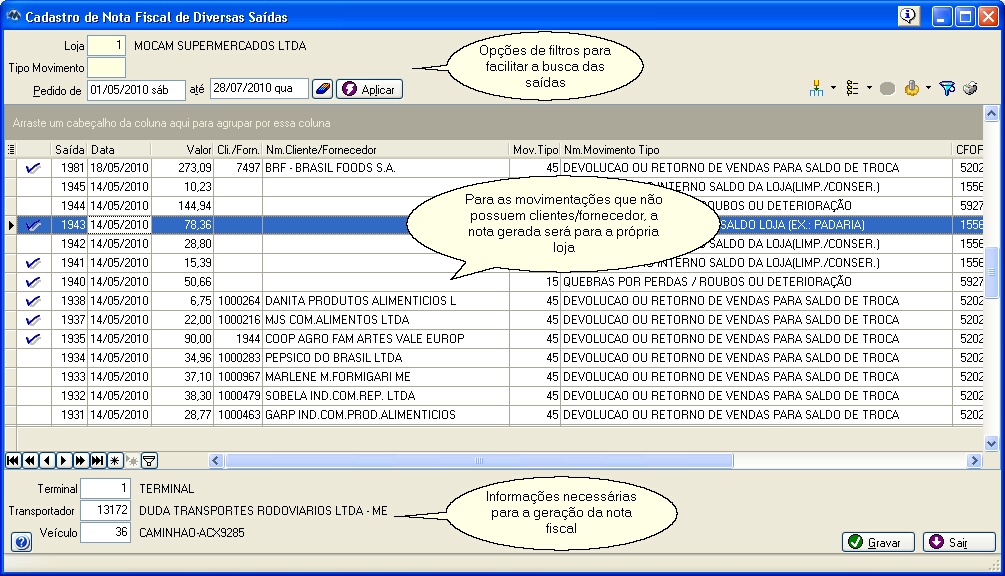
Task: Toggle checkmark for saída 1981
Action: tap(33, 168)
